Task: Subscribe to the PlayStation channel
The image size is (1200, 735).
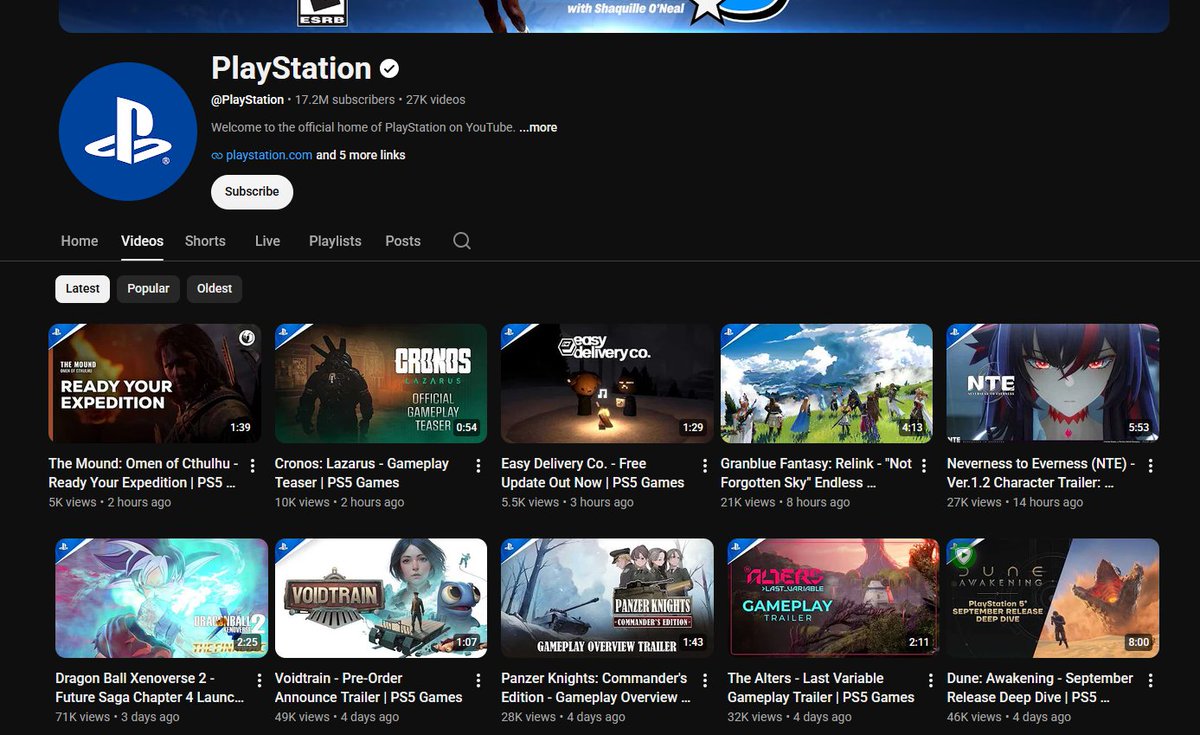Action: tap(252, 192)
